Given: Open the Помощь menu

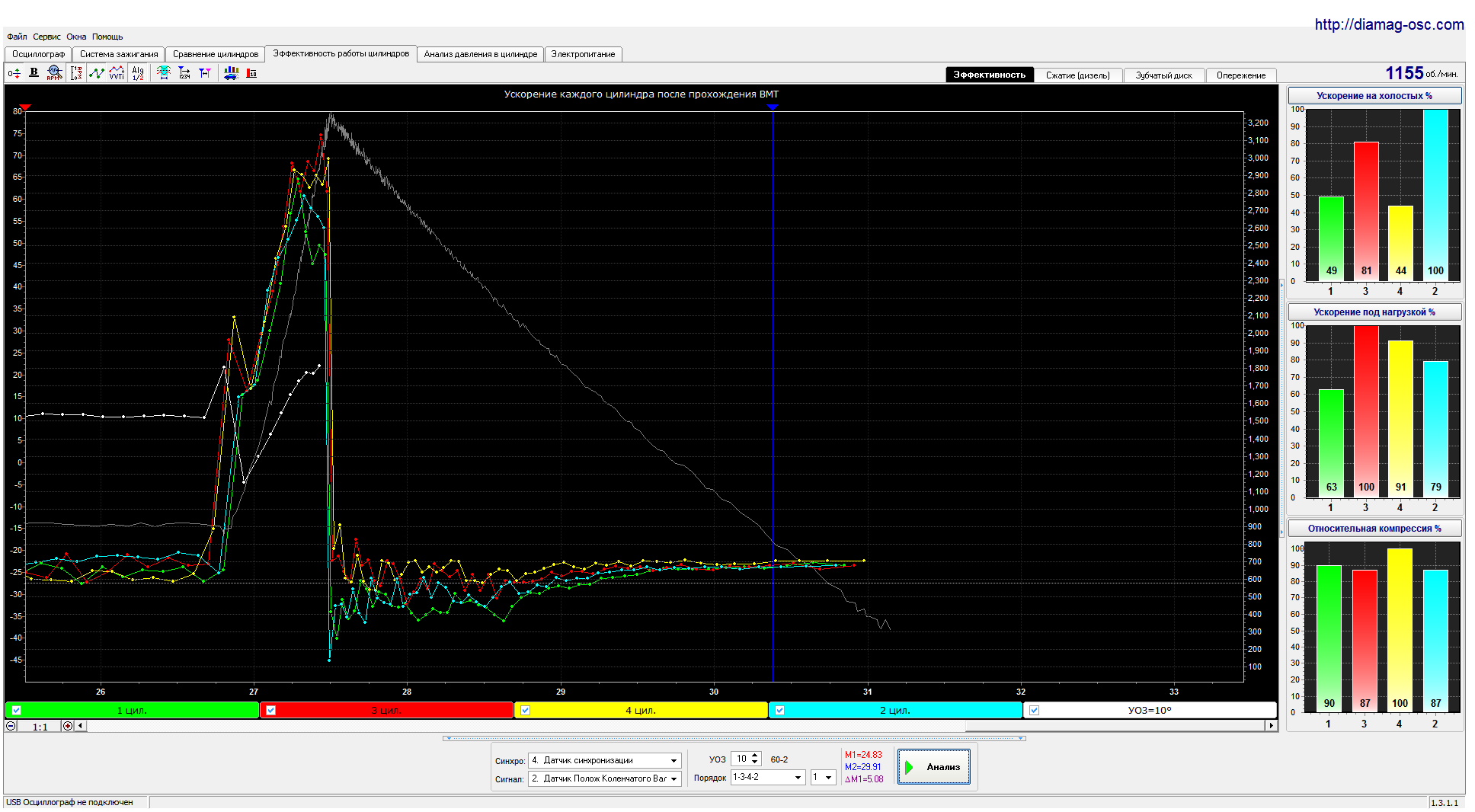Looking at the screenshot, I should tap(107, 37).
